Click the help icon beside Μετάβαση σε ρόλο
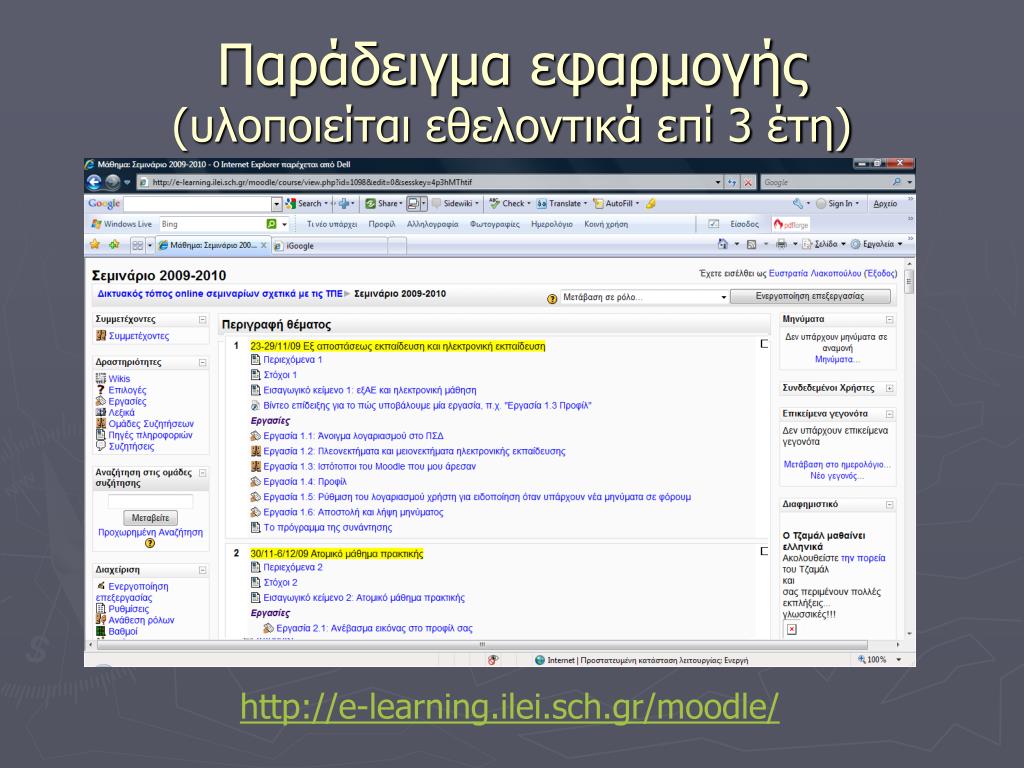Screen dimensions: 1024x768 click(552, 298)
